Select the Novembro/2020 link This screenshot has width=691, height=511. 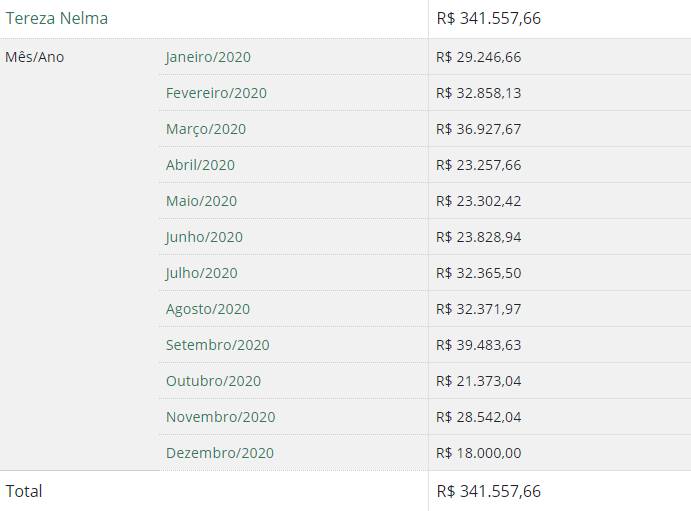(x=220, y=417)
